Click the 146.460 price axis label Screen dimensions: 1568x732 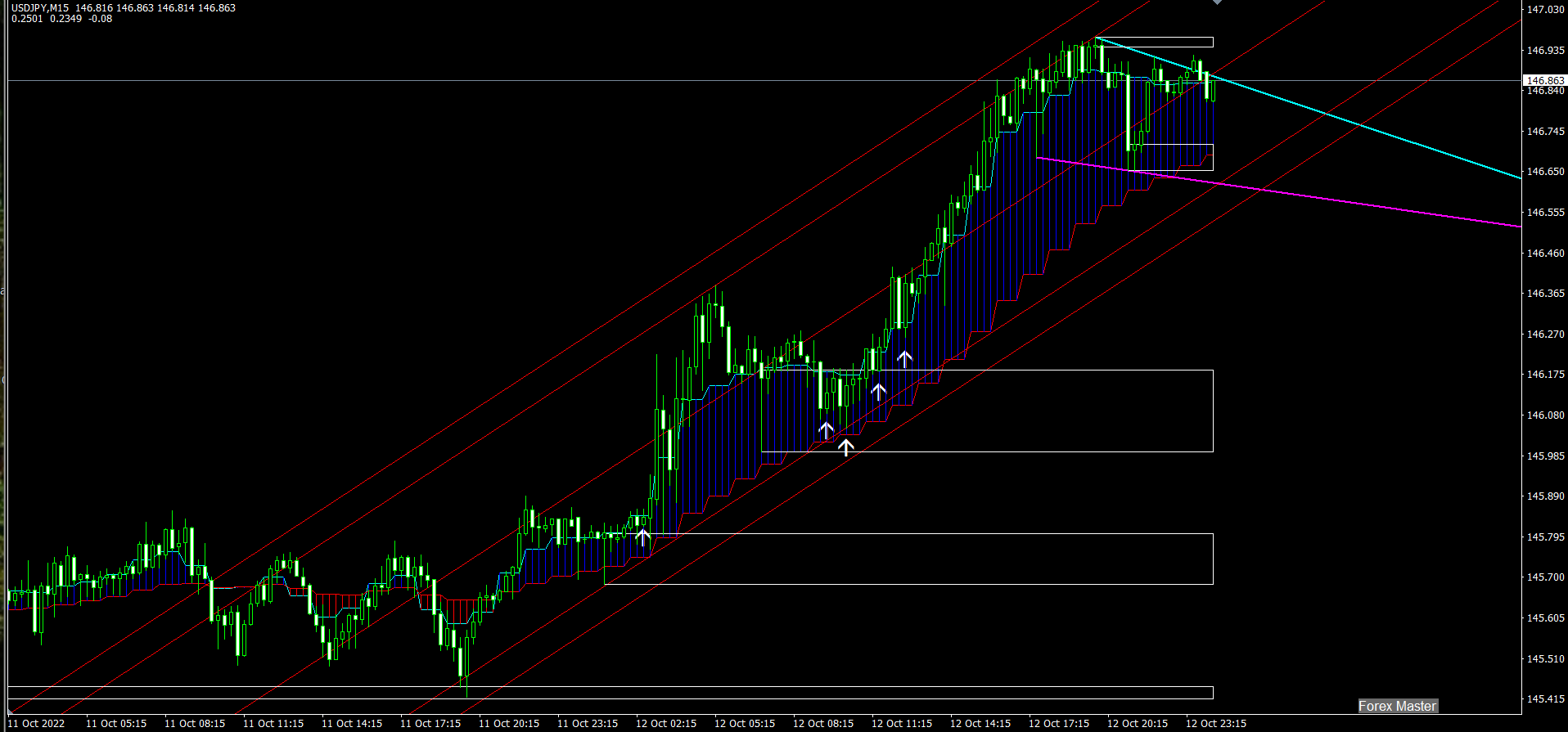1545,254
